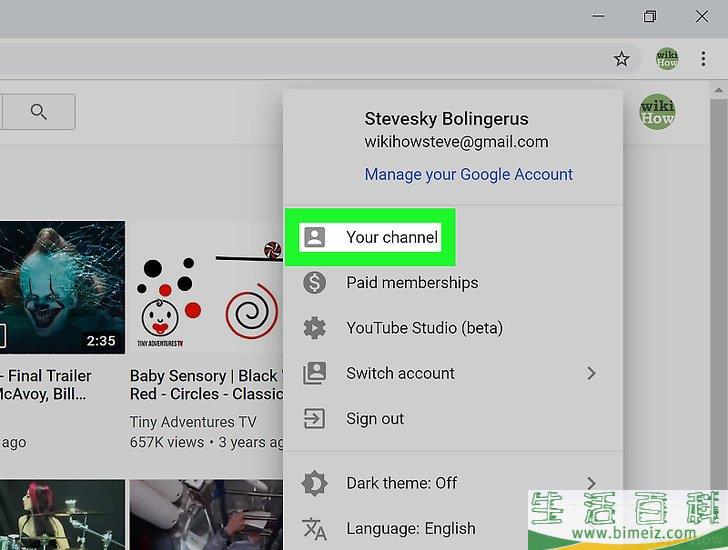Click the Dark theme moon icon
728x550 pixels.
click(x=314, y=483)
